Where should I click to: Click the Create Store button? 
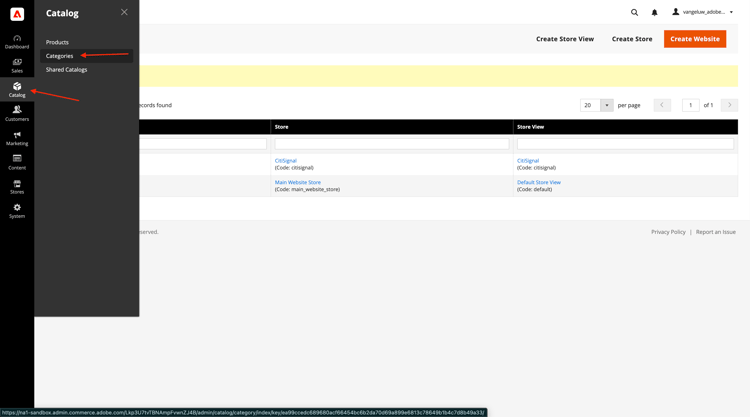pyautogui.click(x=632, y=39)
